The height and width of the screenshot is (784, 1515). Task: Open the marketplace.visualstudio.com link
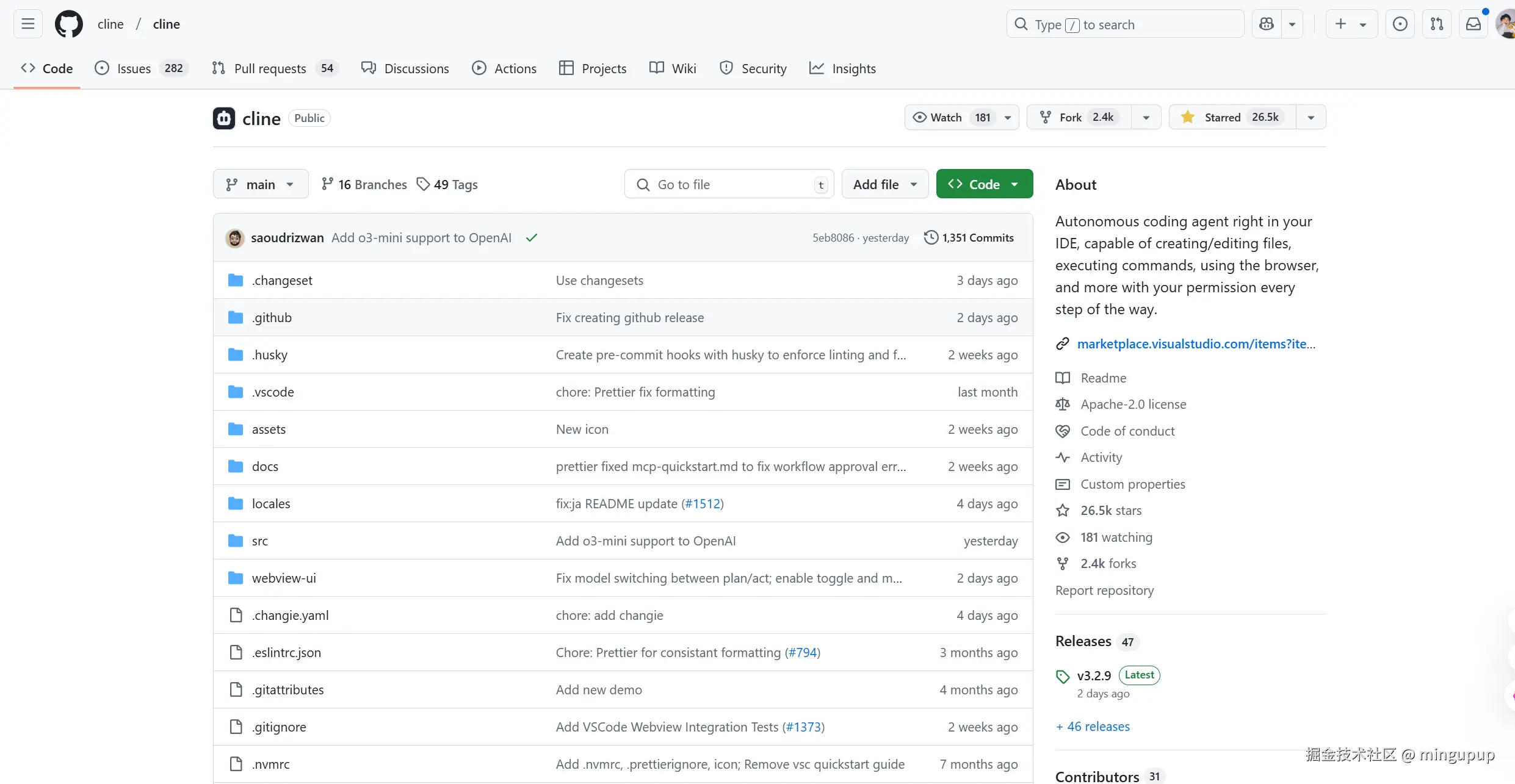coord(1196,344)
